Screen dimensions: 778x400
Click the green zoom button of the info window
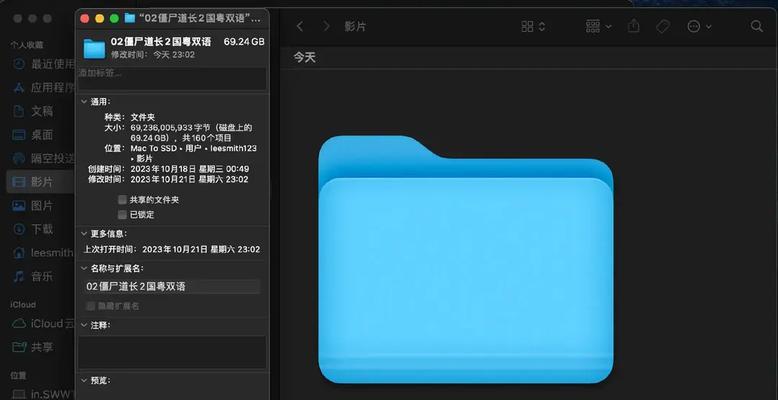pos(114,18)
